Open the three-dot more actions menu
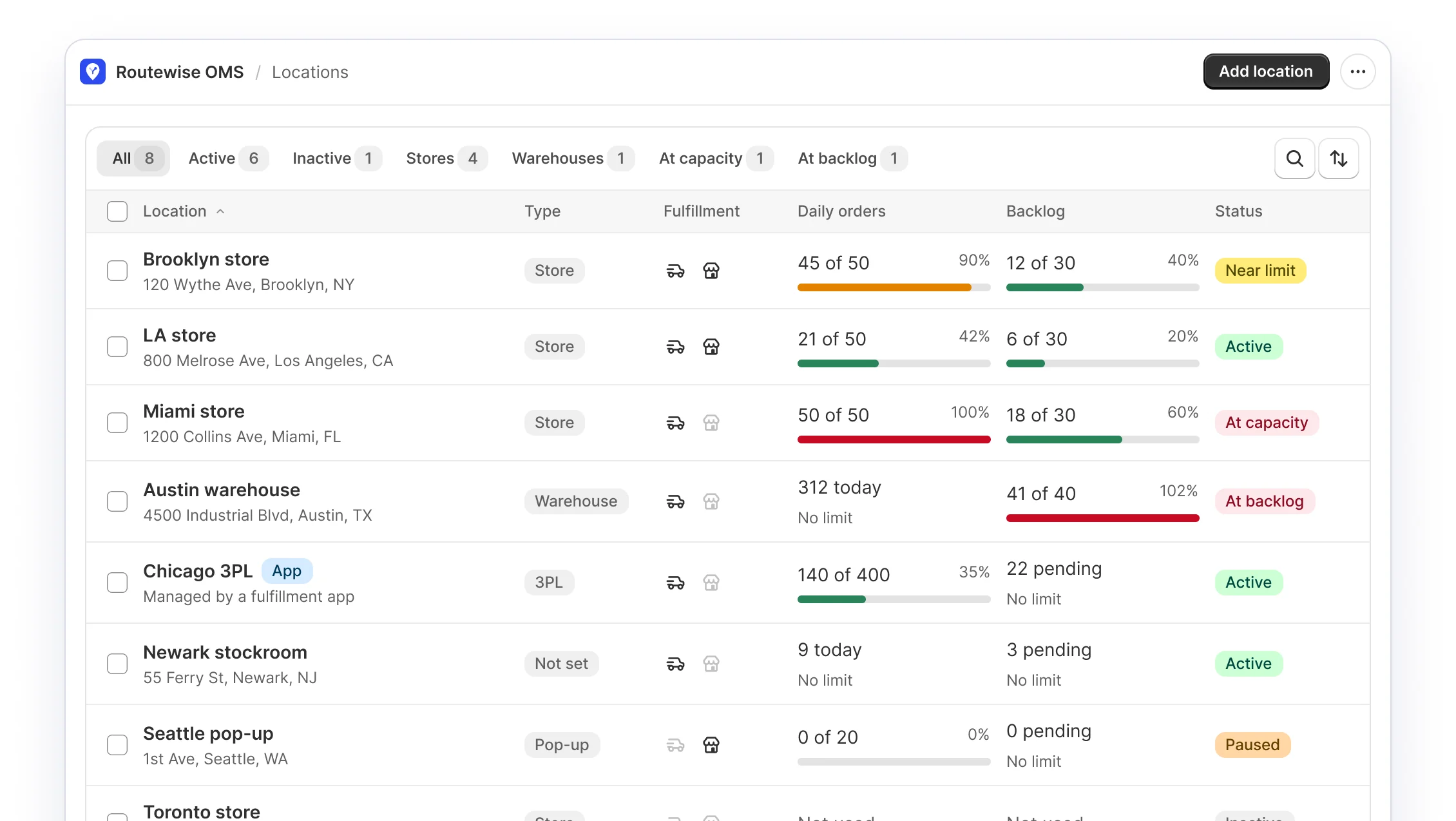 coord(1358,72)
